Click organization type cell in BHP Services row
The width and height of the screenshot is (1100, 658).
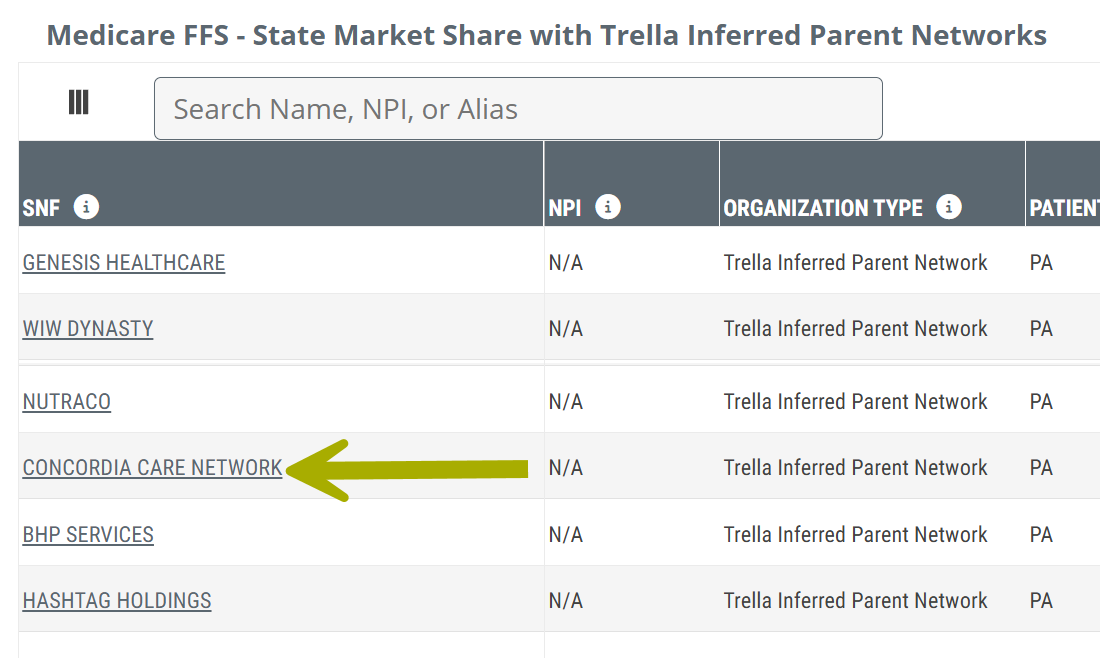pos(855,534)
